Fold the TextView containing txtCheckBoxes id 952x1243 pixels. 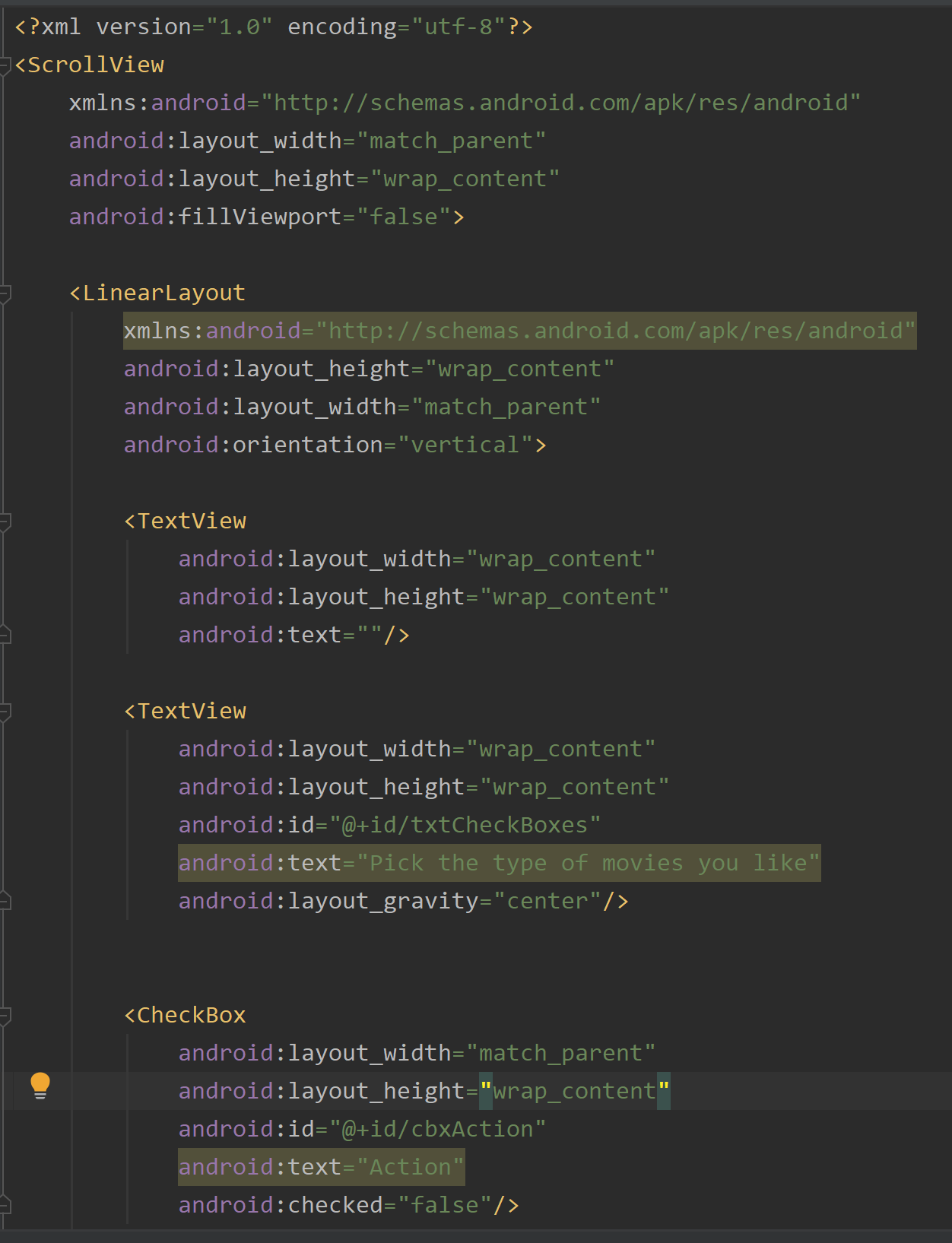(x=5, y=712)
